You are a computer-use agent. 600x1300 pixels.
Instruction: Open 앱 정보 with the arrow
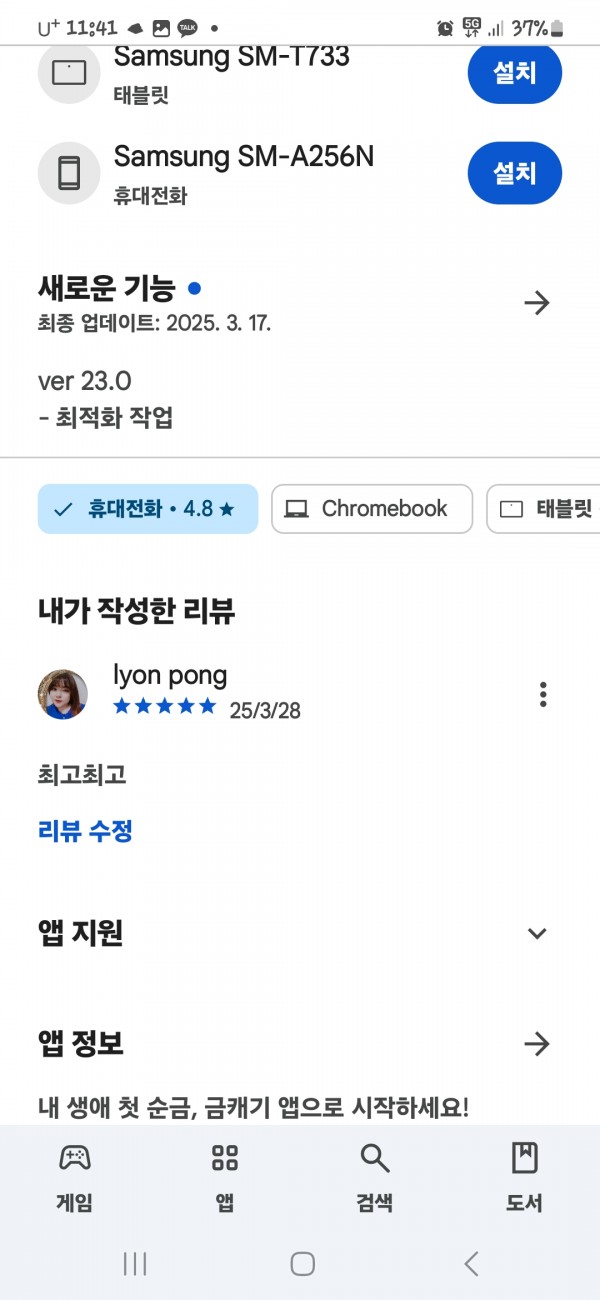coord(537,1045)
